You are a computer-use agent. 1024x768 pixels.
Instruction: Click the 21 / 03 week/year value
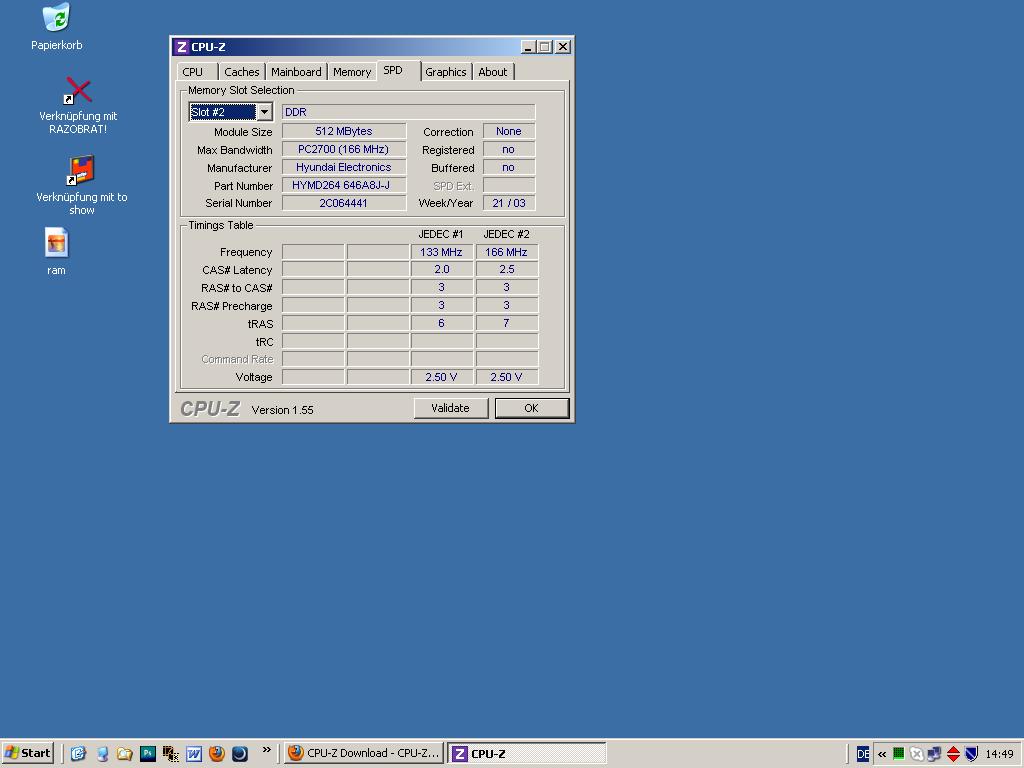[509, 203]
